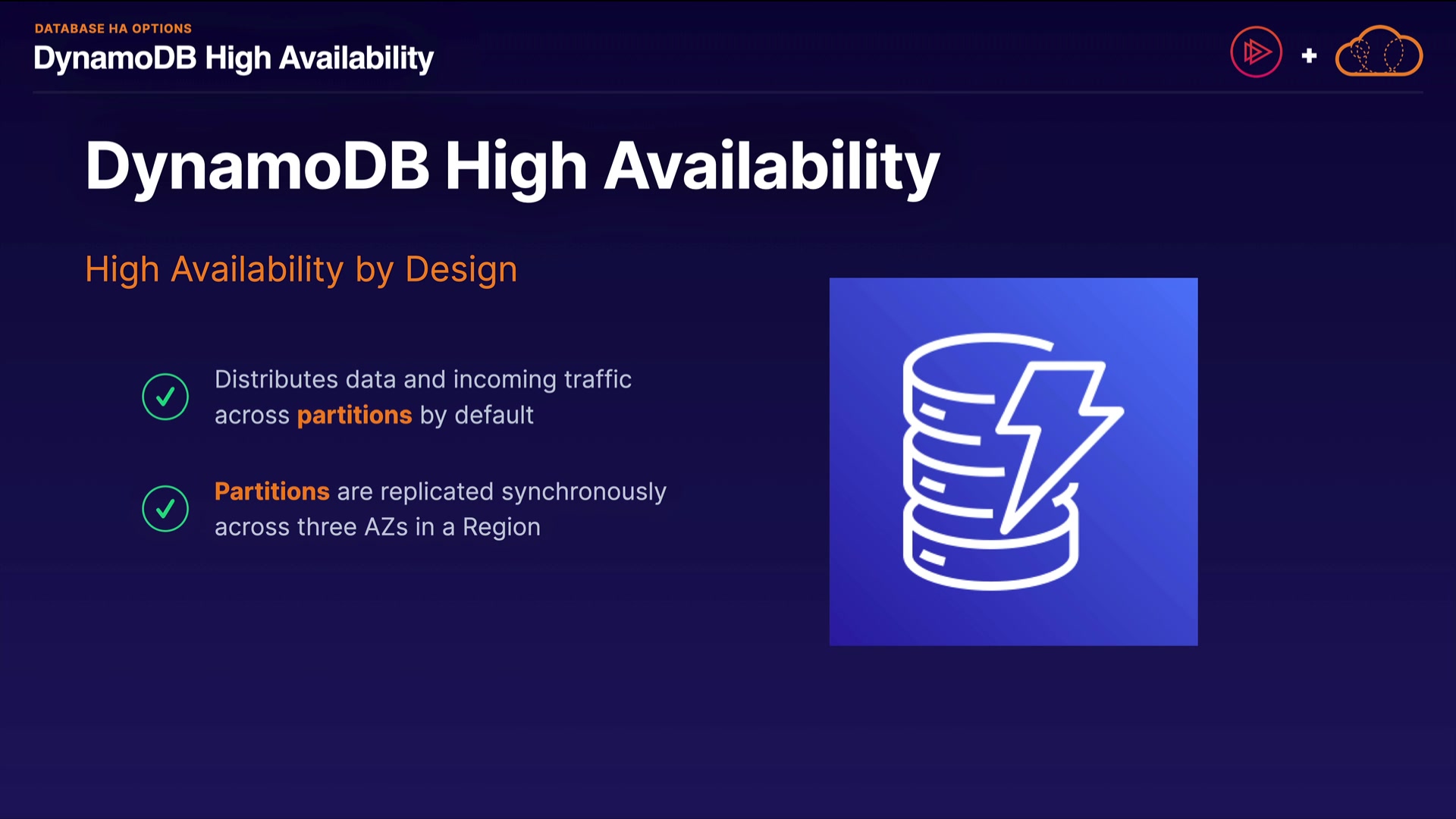
Task: Click the large 'DynamoDB High Availability' heading
Action: click(512, 166)
